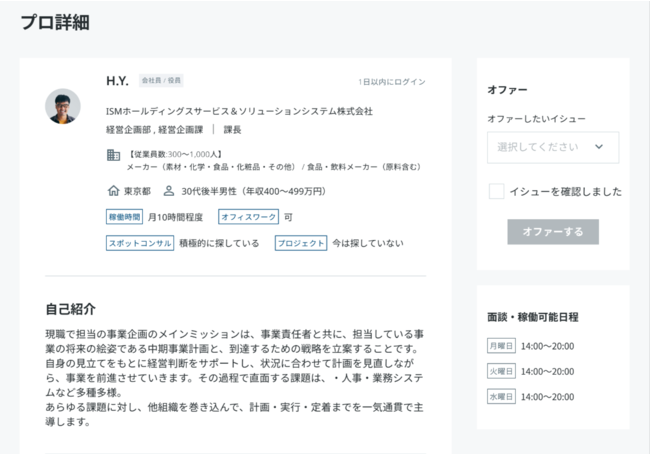
Task: Select the 月曜日 availability label
Action: 501,346
